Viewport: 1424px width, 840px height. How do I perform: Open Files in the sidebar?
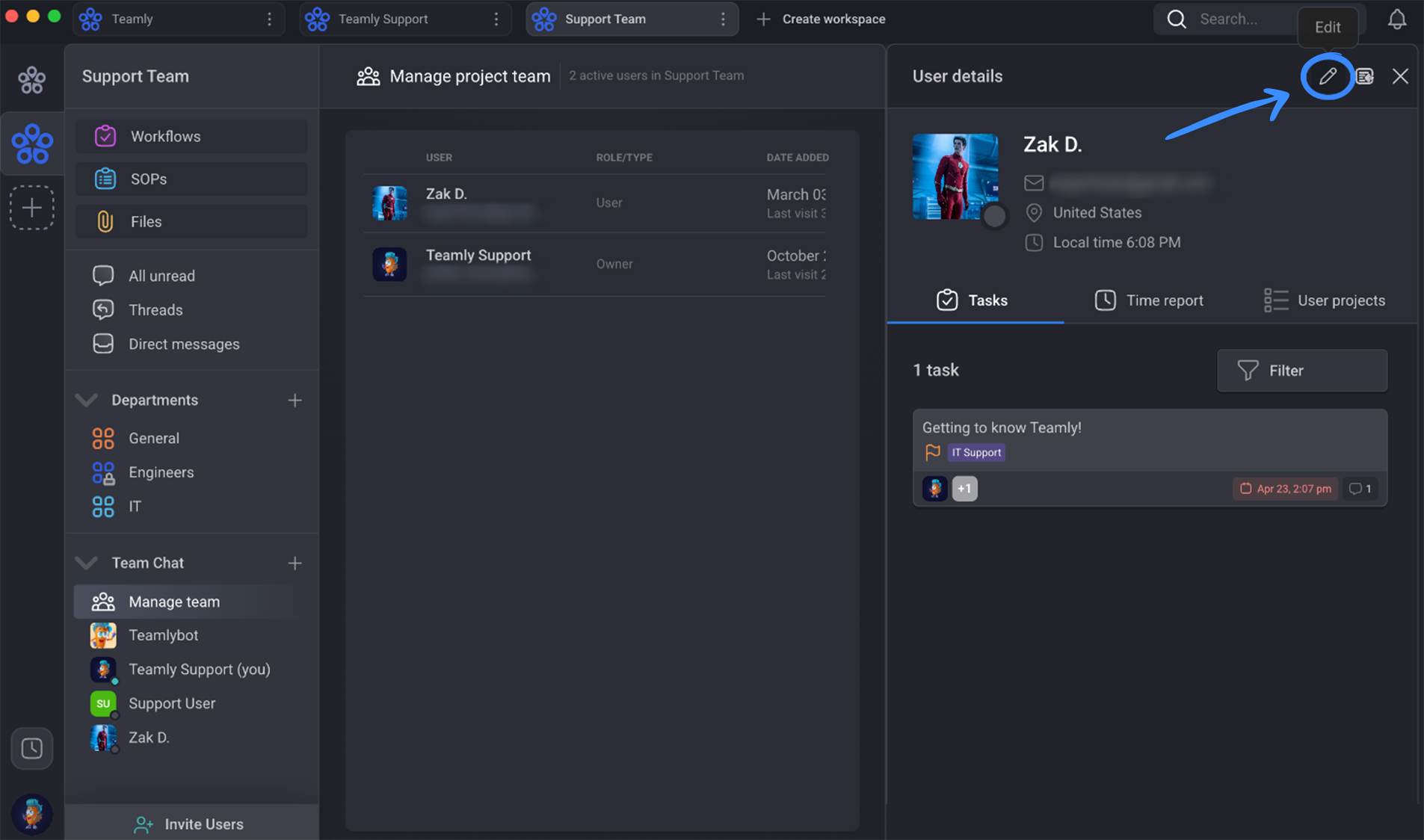[192, 221]
